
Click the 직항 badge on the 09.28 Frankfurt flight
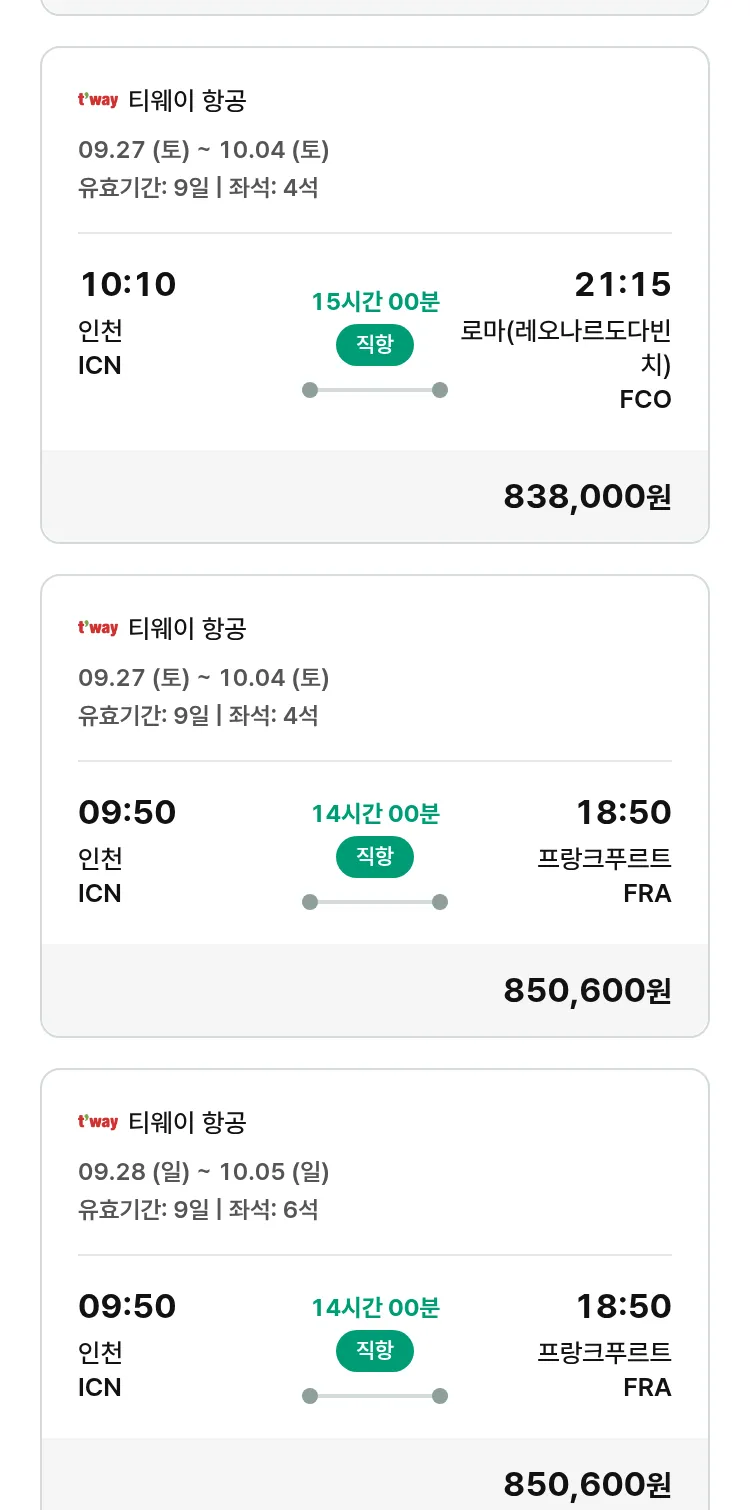point(375,1351)
